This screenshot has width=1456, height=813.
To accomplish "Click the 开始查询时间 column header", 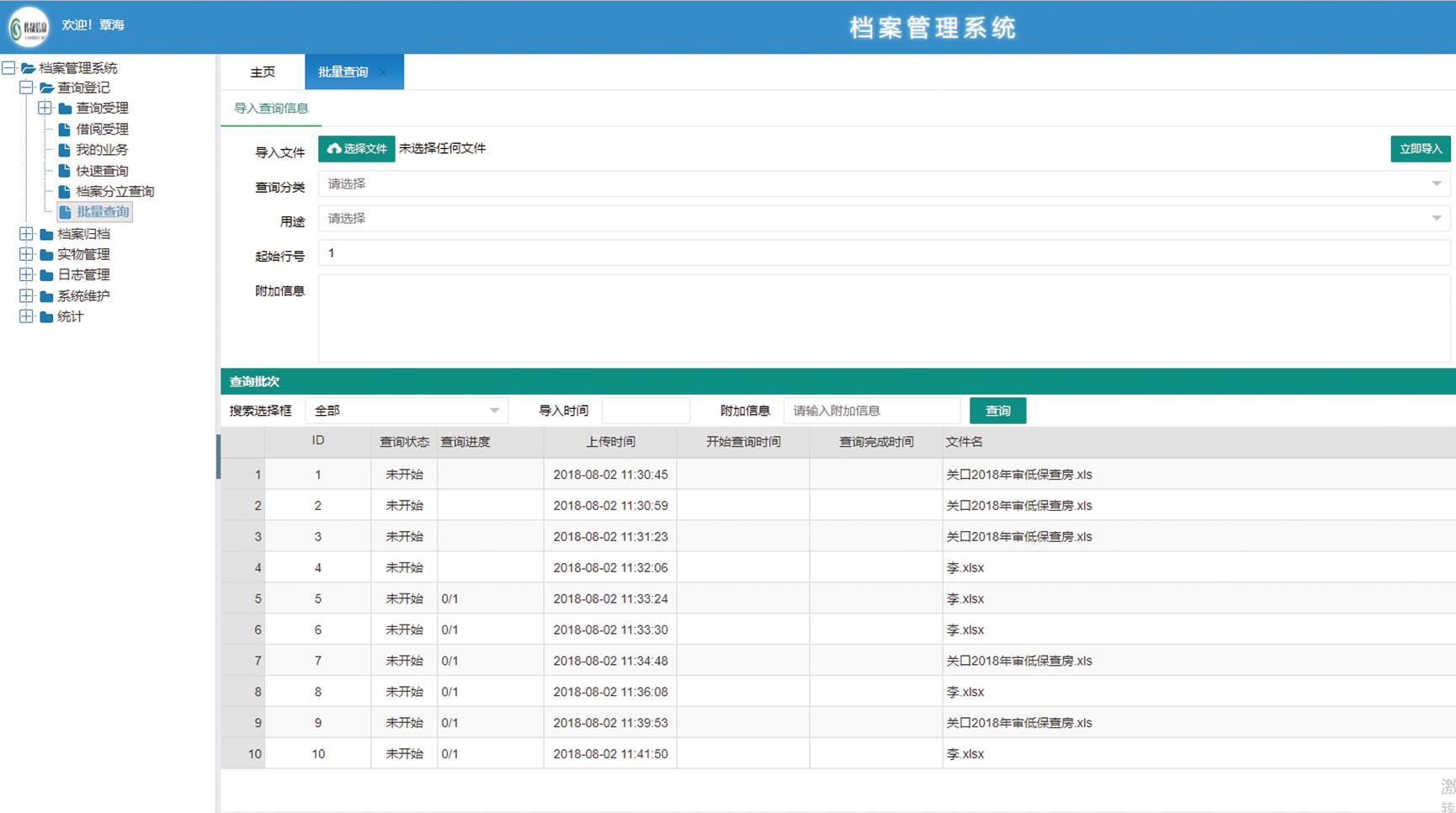I will pyautogui.click(x=743, y=442).
